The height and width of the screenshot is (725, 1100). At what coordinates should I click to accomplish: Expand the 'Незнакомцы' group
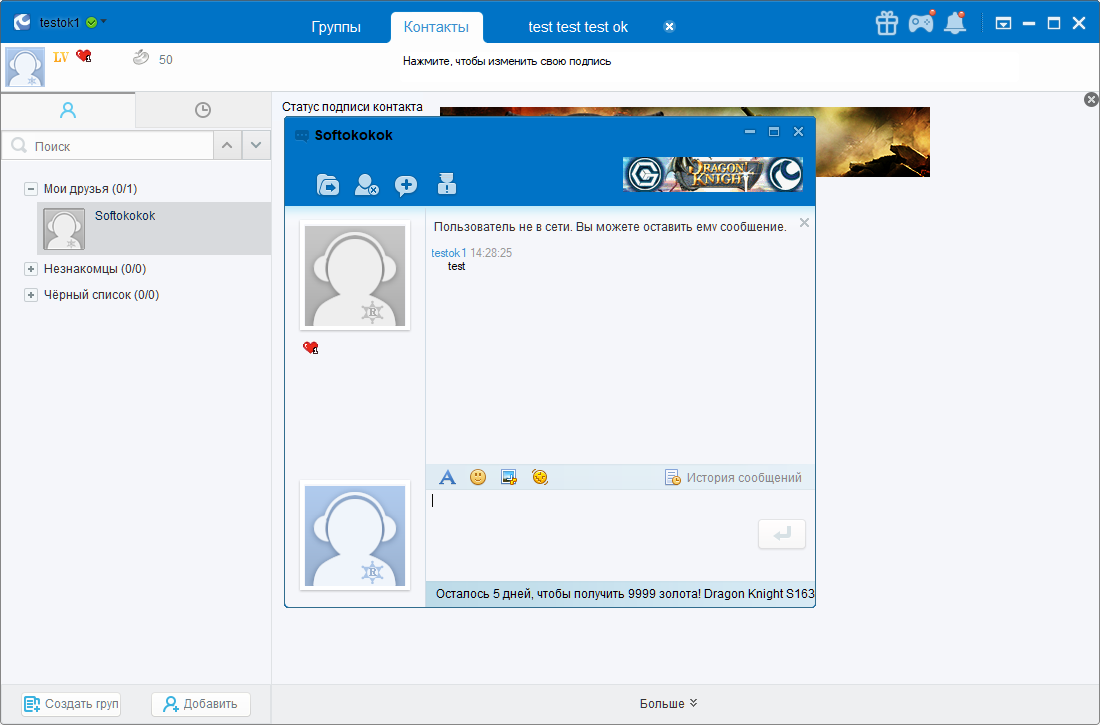(31, 269)
